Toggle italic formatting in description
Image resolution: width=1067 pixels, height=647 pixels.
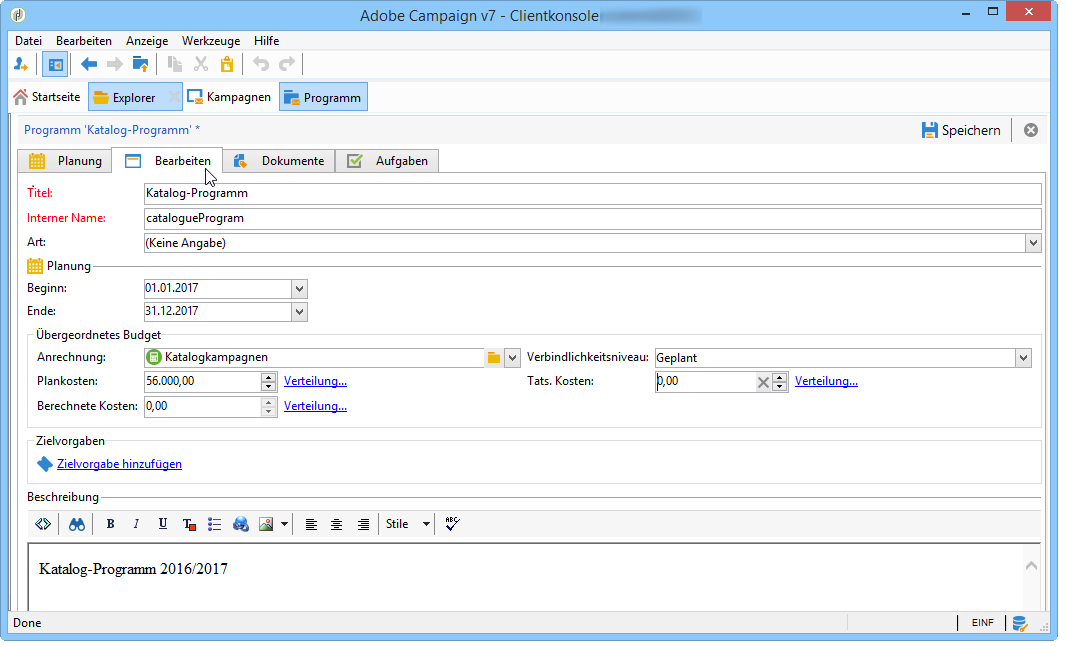pos(136,525)
